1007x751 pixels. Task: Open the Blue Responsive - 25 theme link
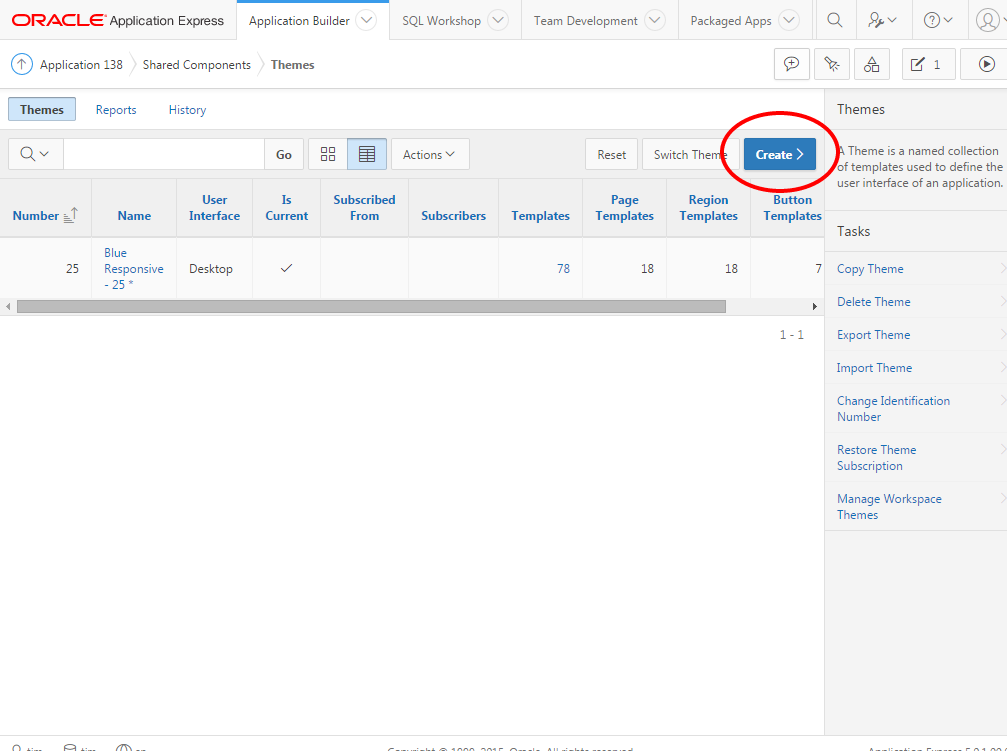click(x=133, y=269)
